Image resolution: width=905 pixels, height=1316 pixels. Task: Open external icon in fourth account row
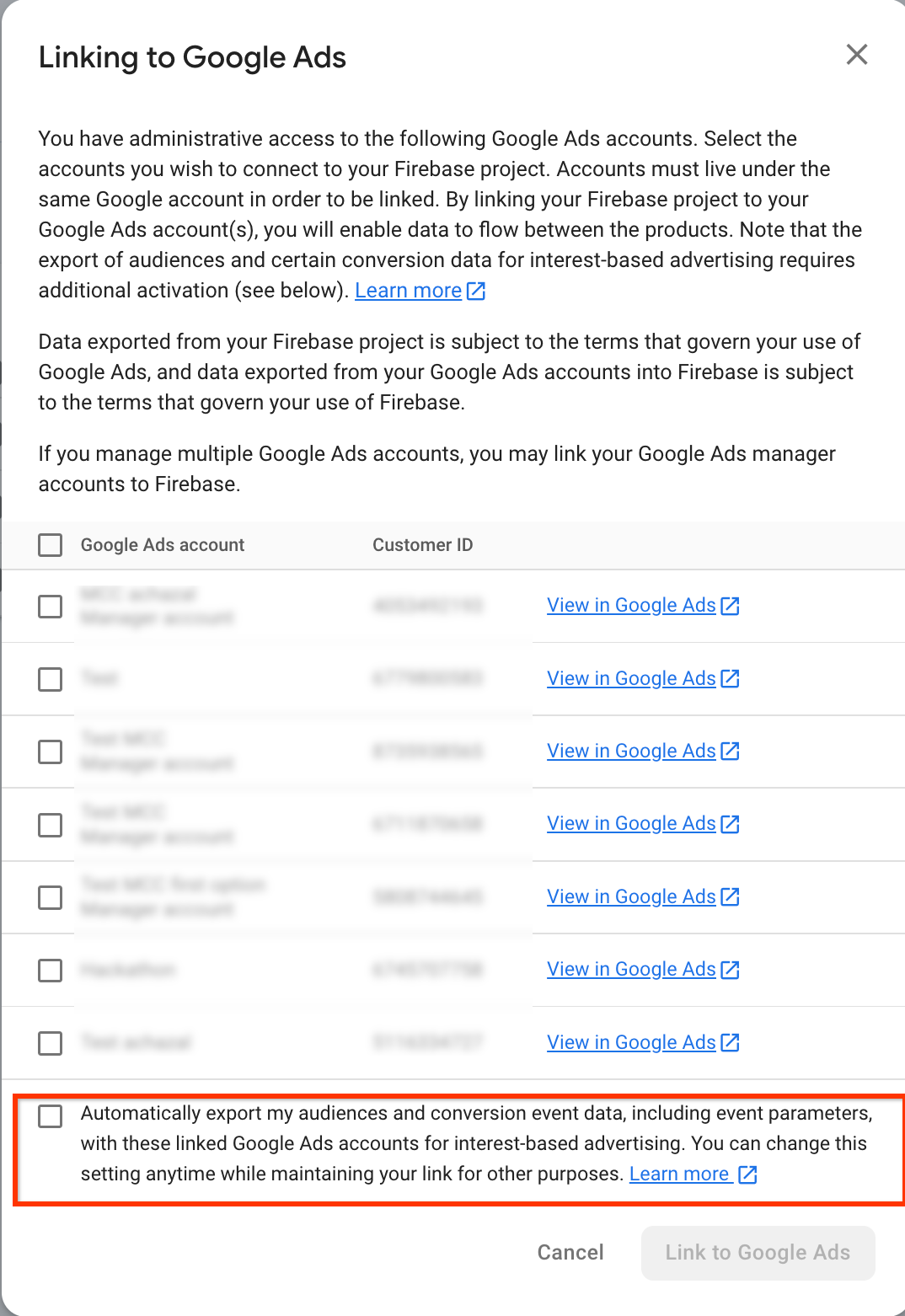pyautogui.click(x=731, y=824)
